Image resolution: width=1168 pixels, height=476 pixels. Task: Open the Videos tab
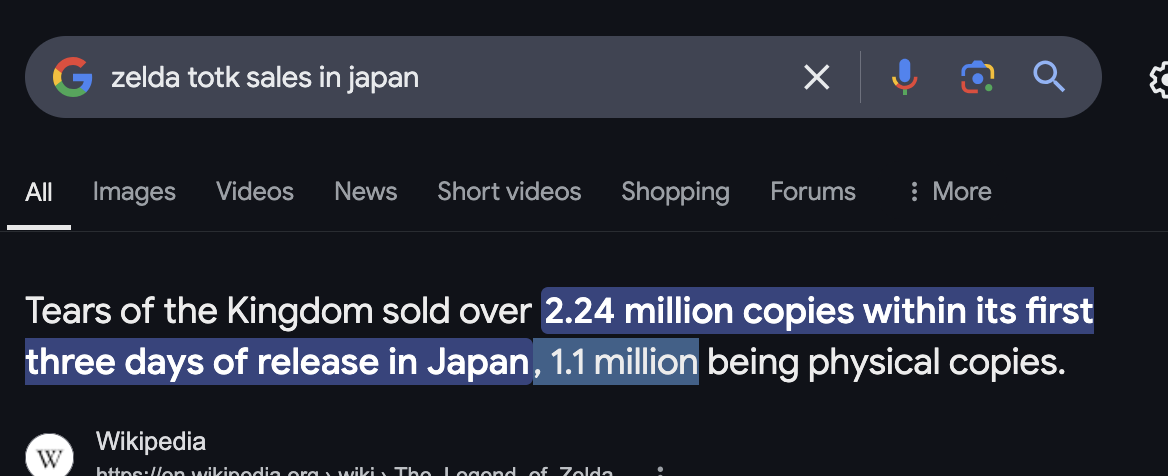point(255,192)
